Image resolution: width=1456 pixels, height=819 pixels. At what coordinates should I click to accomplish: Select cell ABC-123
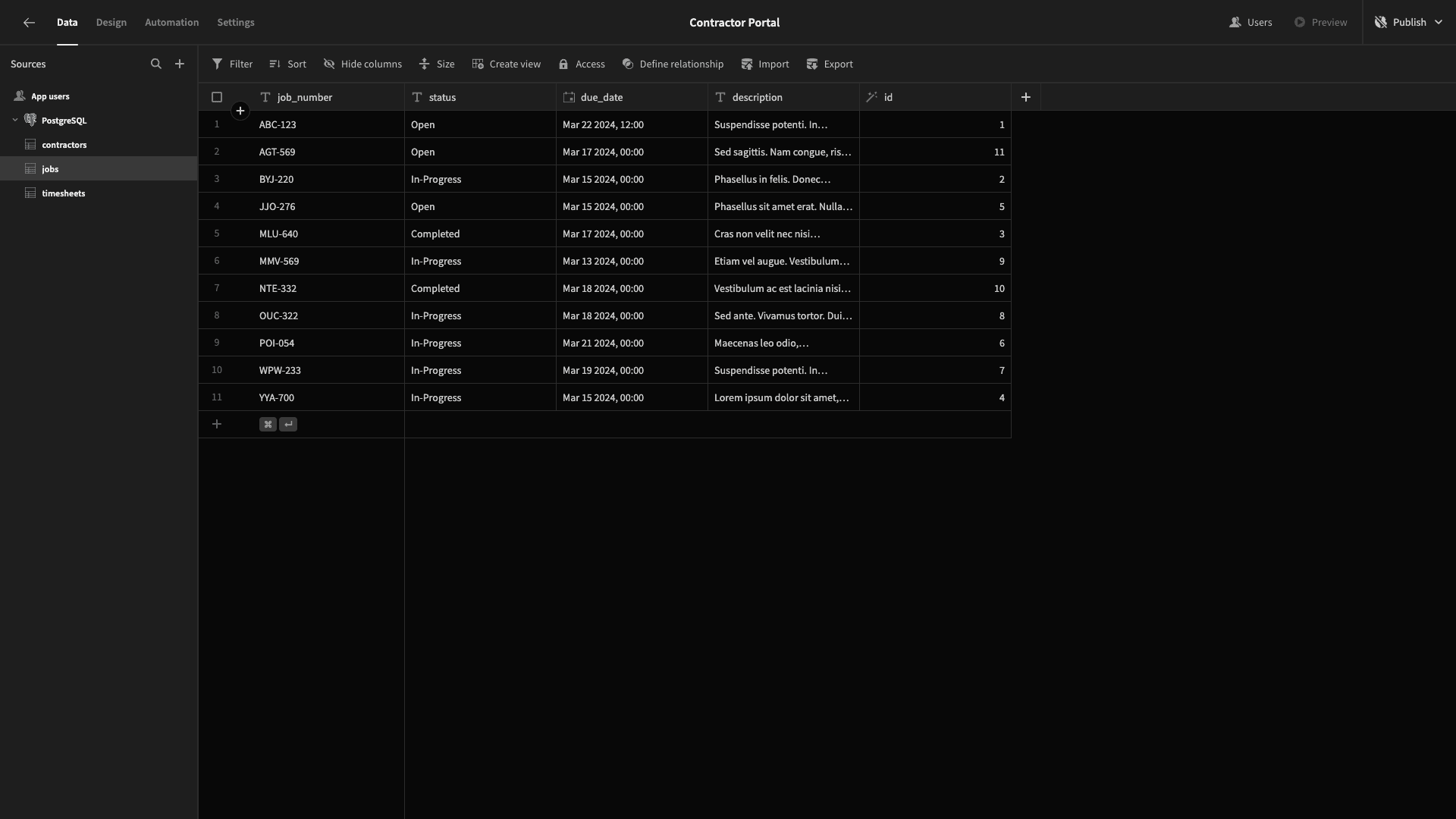[328, 124]
